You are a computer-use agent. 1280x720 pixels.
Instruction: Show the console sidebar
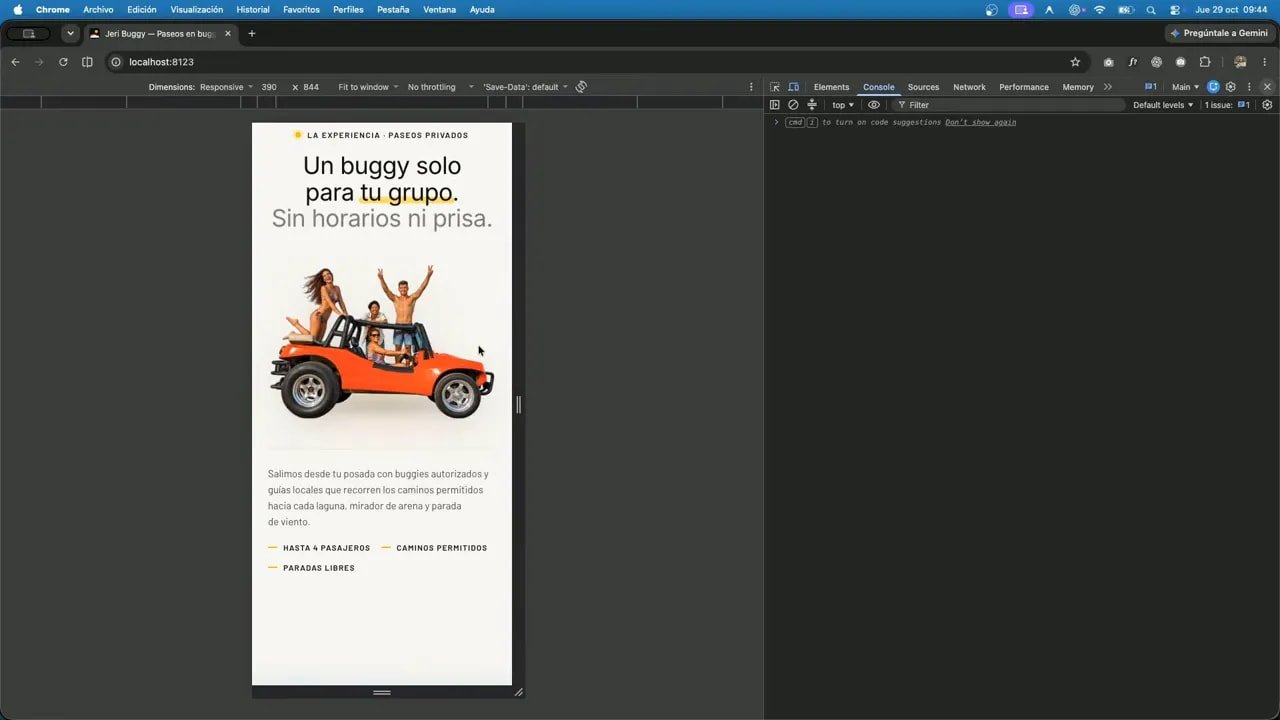click(775, 105)
